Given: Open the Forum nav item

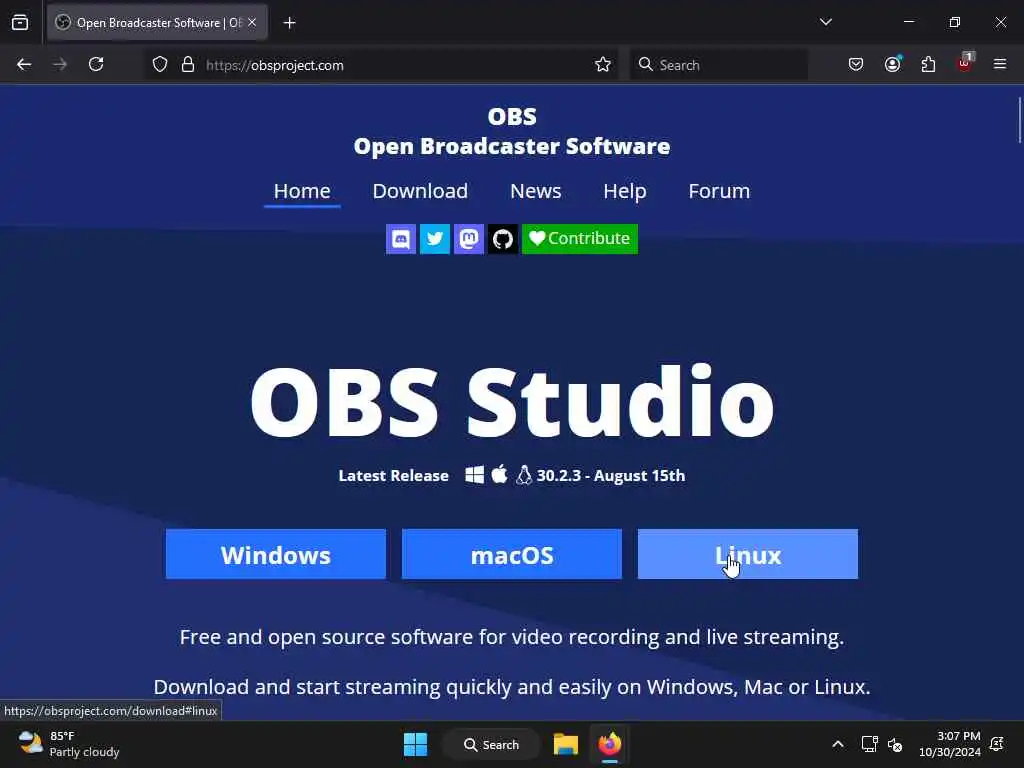Looking at the screenshot, I should click(x=719, y=191).
